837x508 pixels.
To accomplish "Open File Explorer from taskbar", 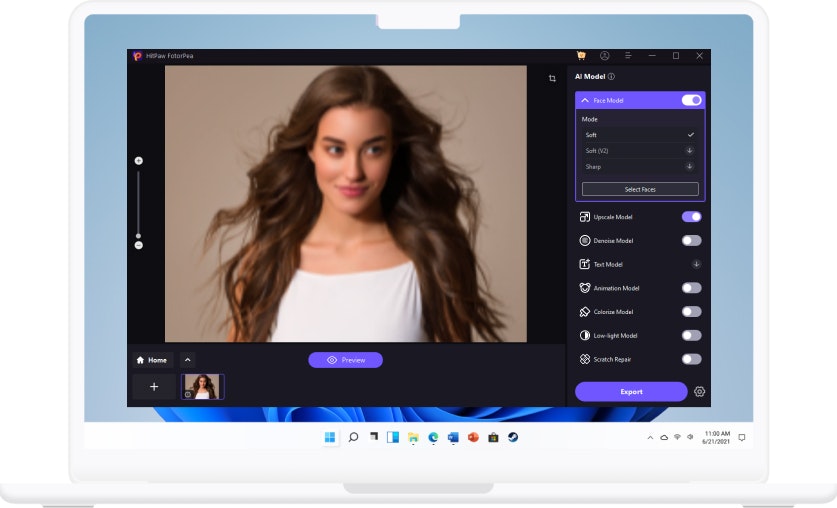I will (413, 438).
